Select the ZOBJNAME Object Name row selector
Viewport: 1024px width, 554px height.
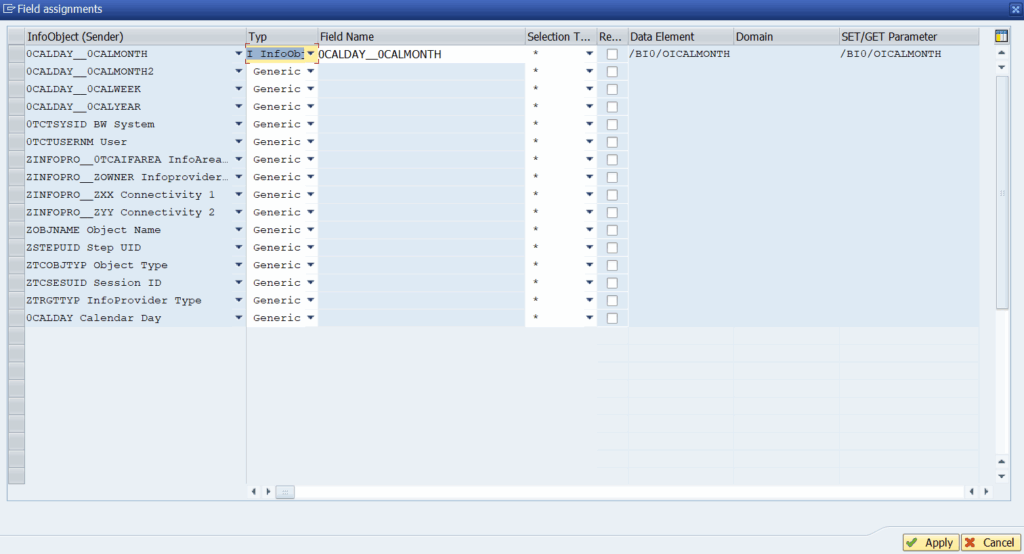click(x=16, y=231)
